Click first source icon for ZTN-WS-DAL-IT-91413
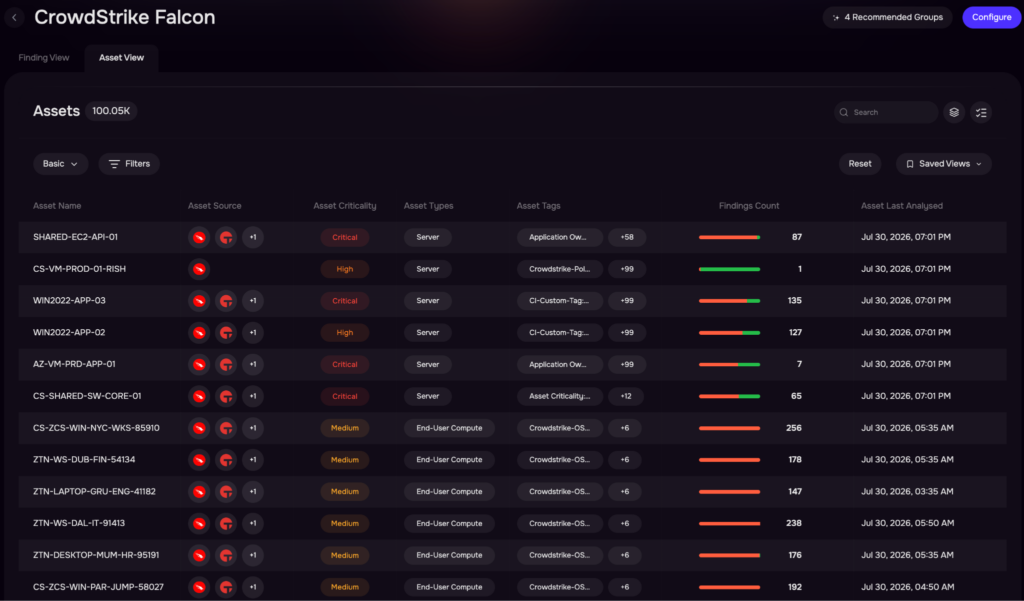This screenshot has width=1024, height=601. pos(199,523)
